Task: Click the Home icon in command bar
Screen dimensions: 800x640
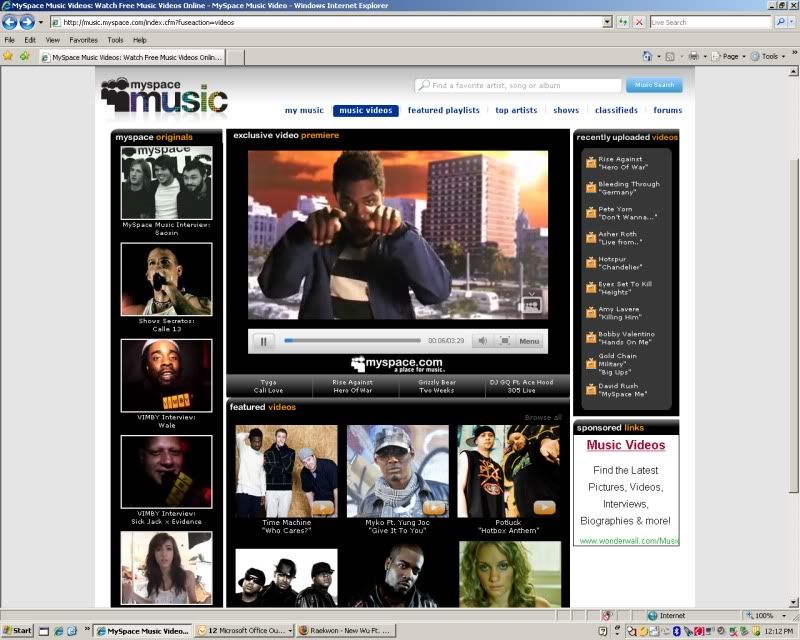Action: click(x=647, y=56)
